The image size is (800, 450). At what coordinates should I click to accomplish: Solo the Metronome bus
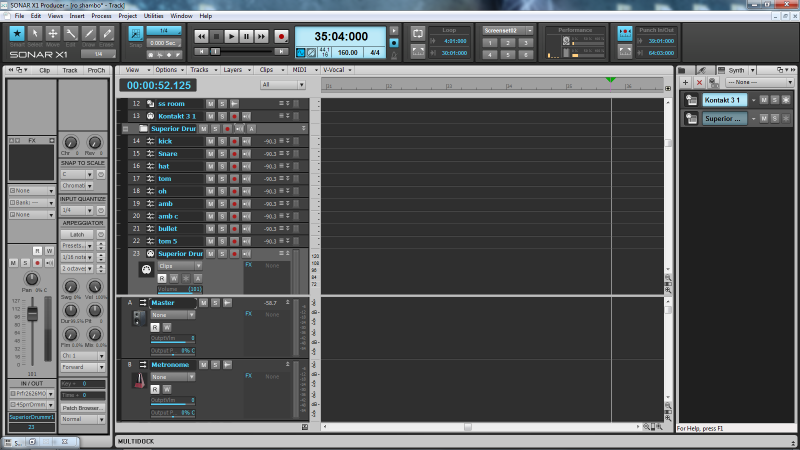[x=215, y=365]
